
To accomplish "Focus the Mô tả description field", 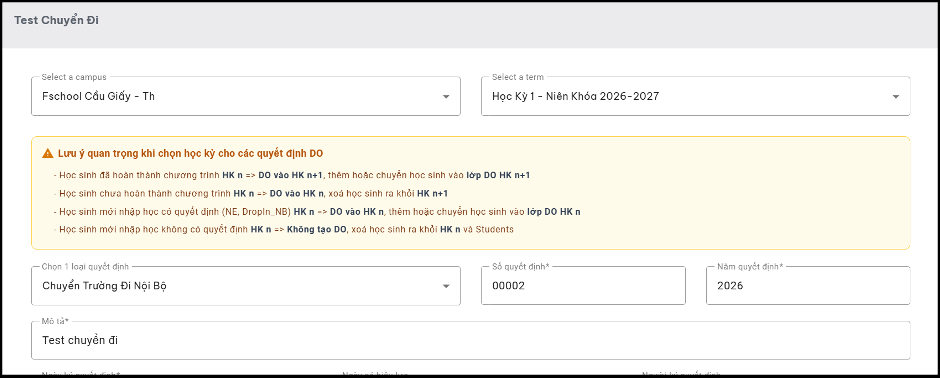I will [x=471, y=340].
